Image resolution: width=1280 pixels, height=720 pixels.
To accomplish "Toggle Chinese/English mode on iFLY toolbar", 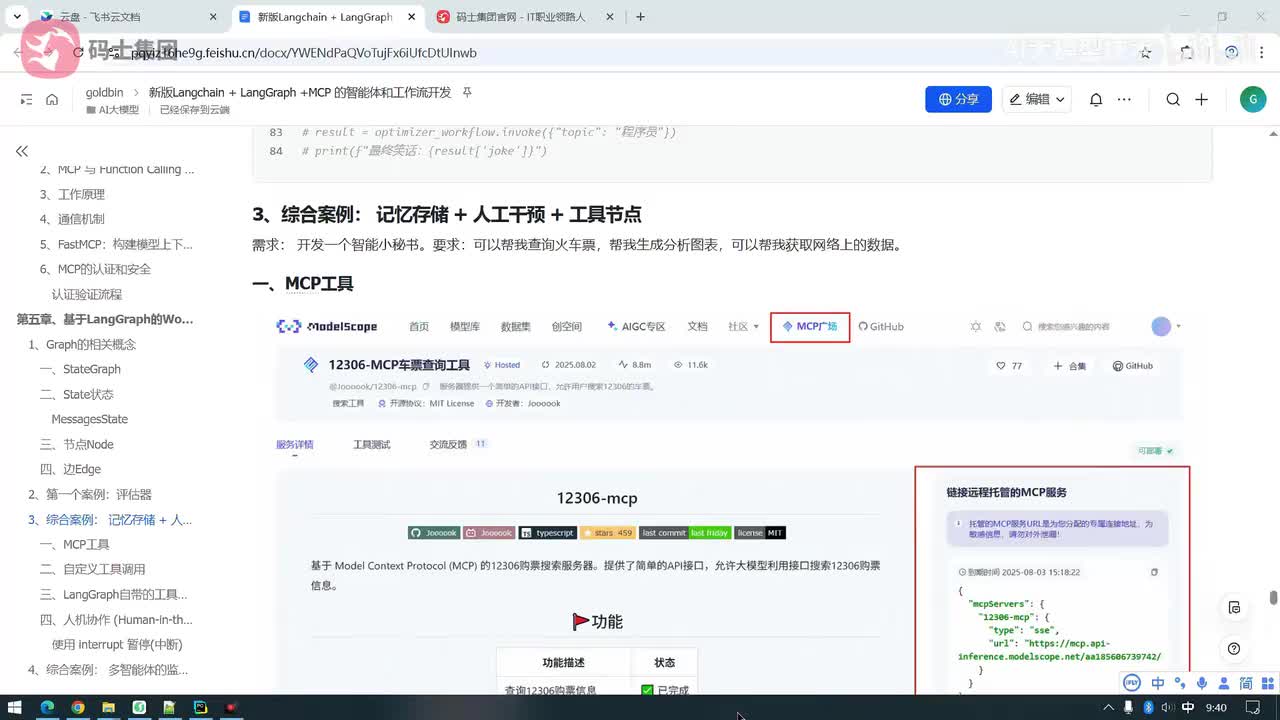I will [x=1158, y=683].
